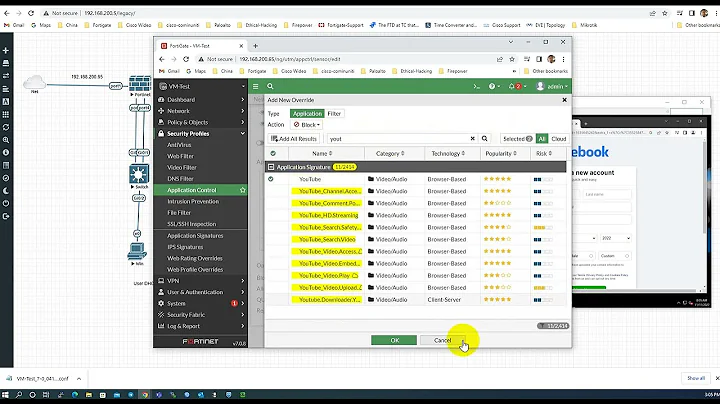Open a new tab in FortiGate browser

(255, 46)
